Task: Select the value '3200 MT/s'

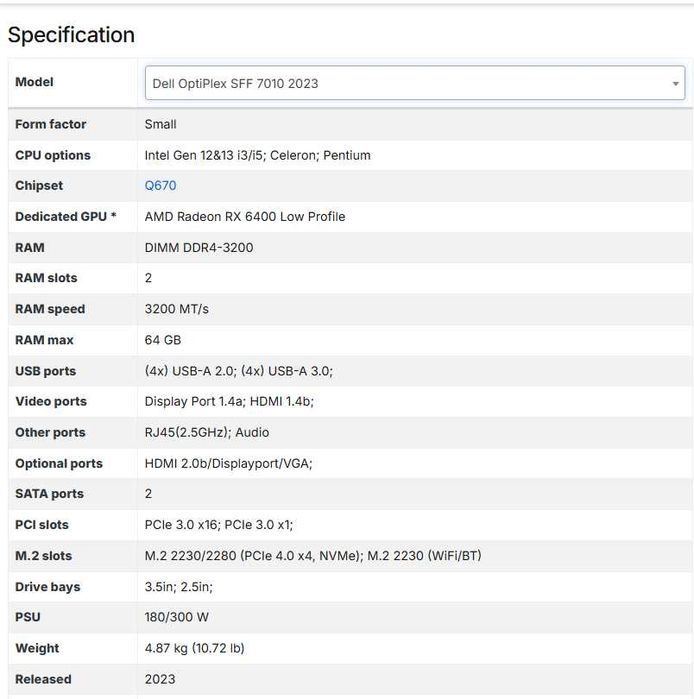Action: coord(177,309)
